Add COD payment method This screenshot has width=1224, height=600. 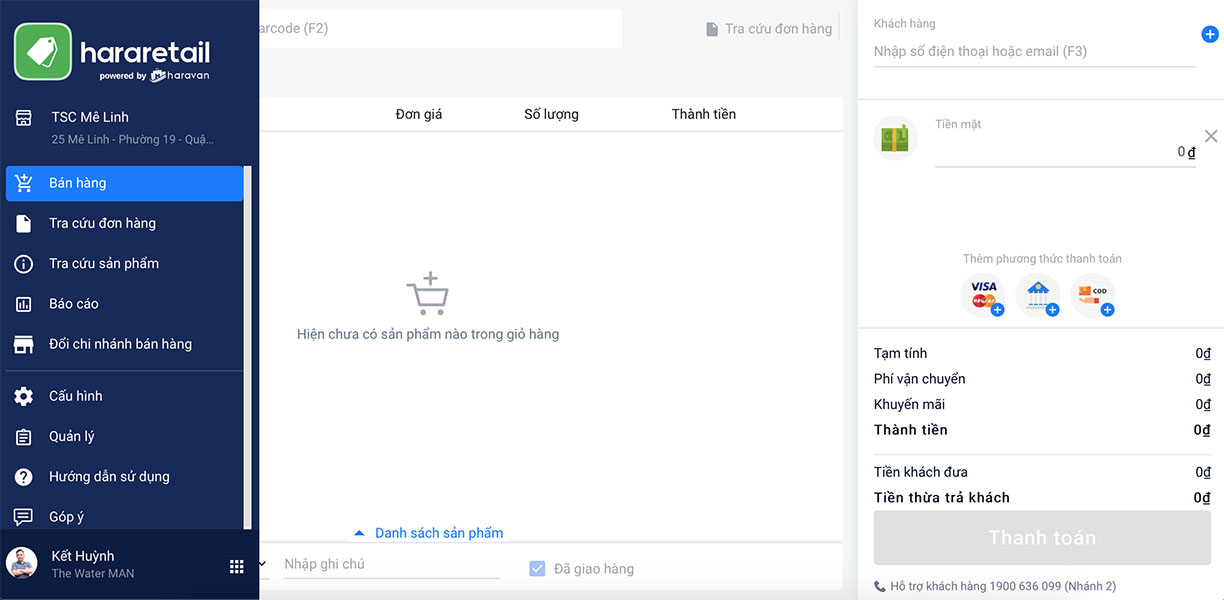tap(1093, 295)
